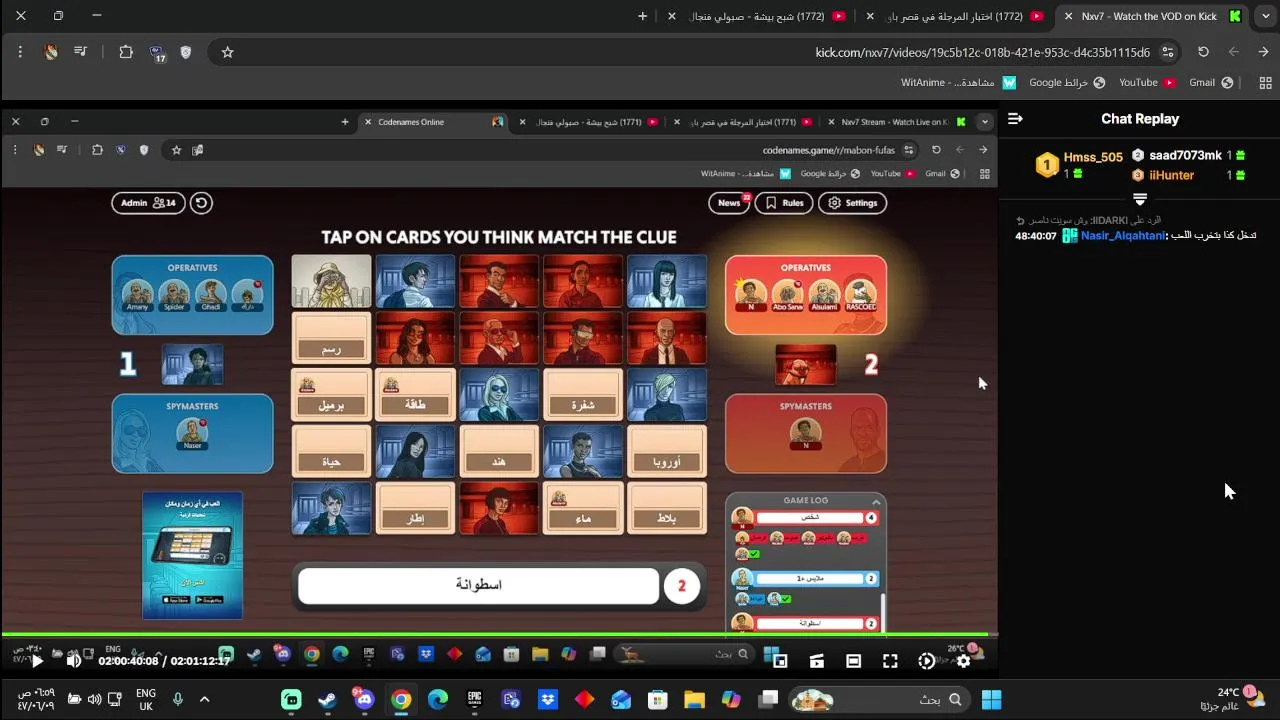1280x720 pixels.
Task: Open saad7073mk gifter entry
Action: (1188, 156)
